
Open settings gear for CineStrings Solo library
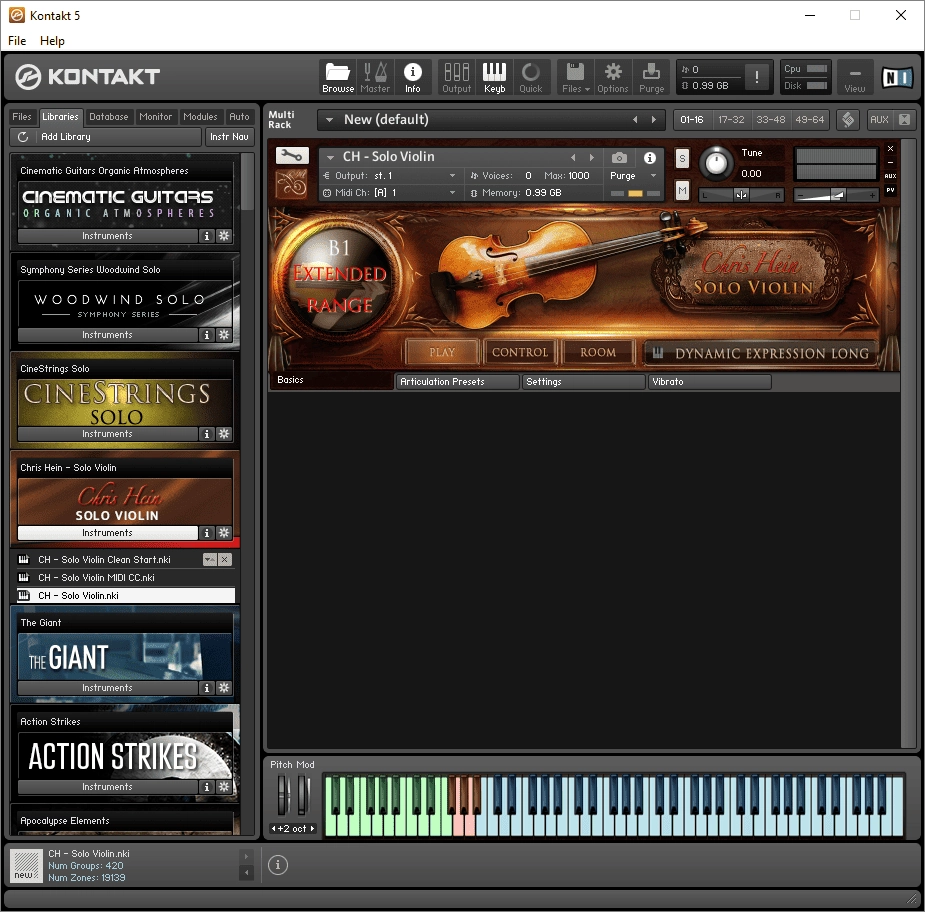coord(224,434)
